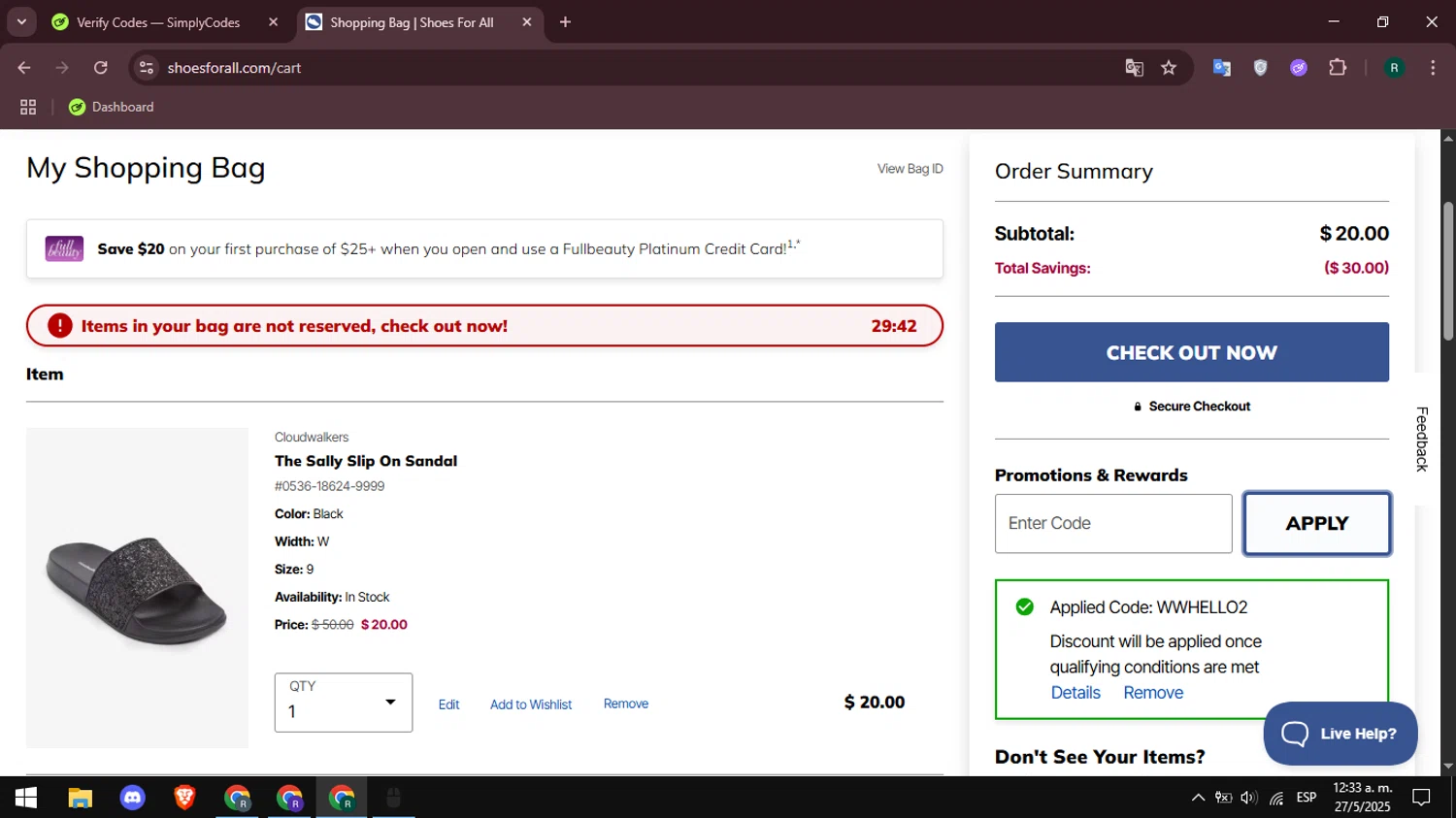Show hidden system tray icons

pos(1198,798)
